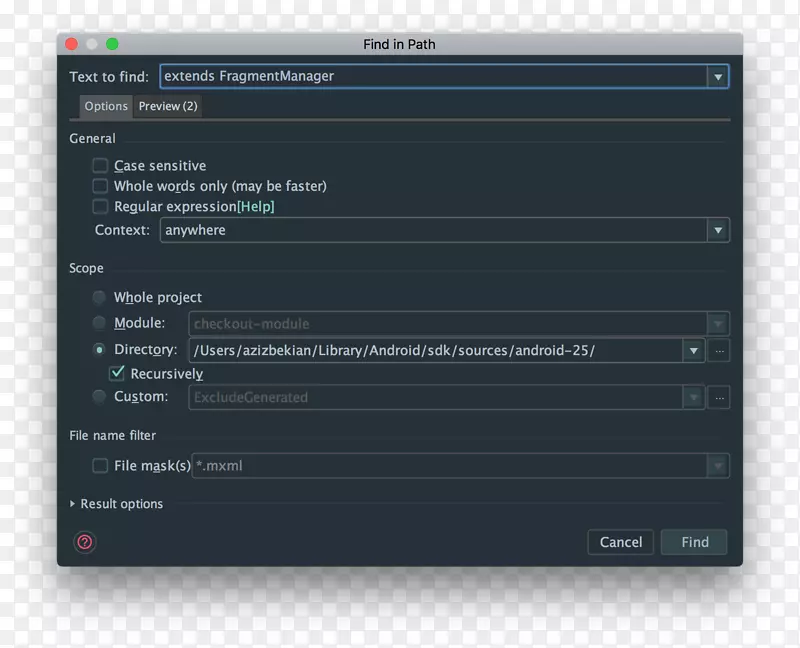Check the Whole words only option
Image resolution: width=800 pixels, height=648 pixels.
pyautogui.click(x=100, y=186)
